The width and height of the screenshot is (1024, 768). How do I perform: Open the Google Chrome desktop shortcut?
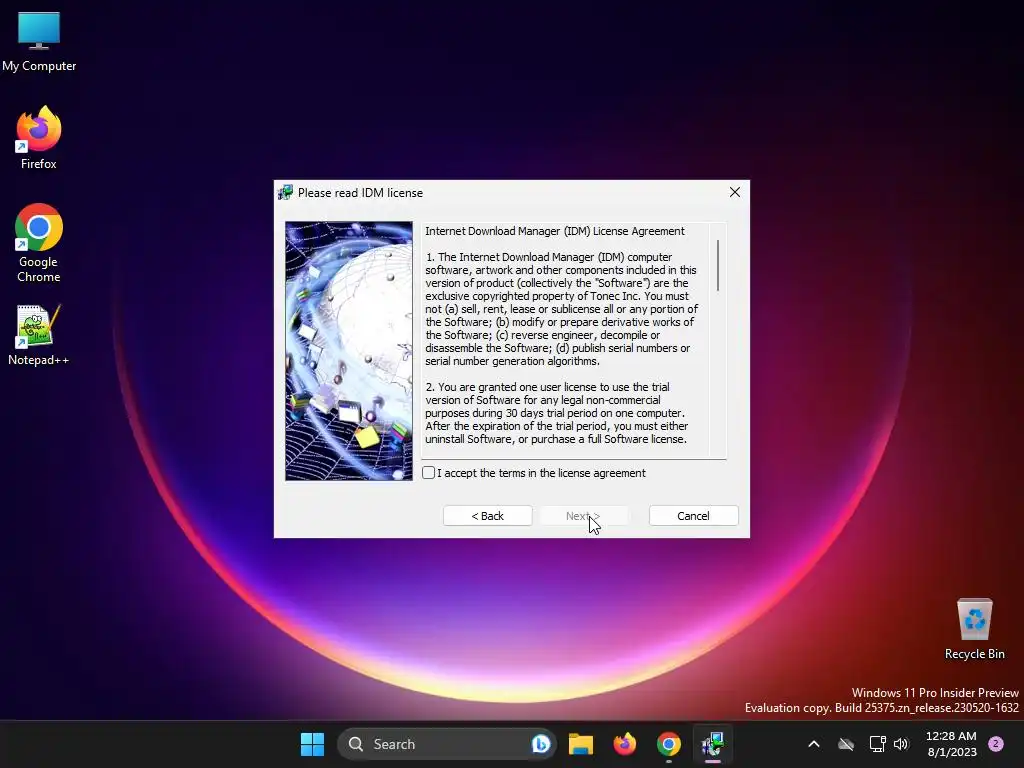click(x=39, y=243)
